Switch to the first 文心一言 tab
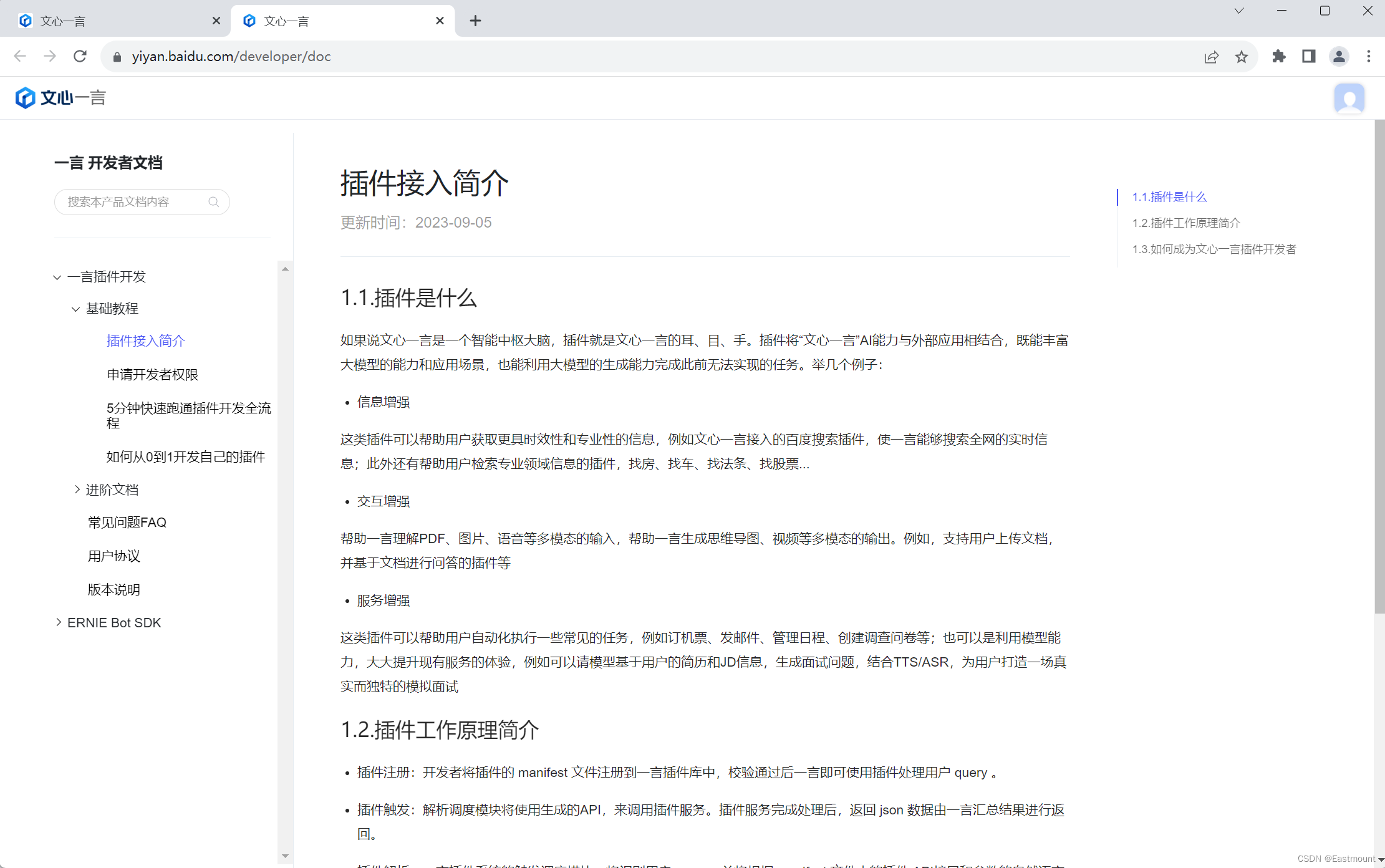 click(x=112, y=21)
